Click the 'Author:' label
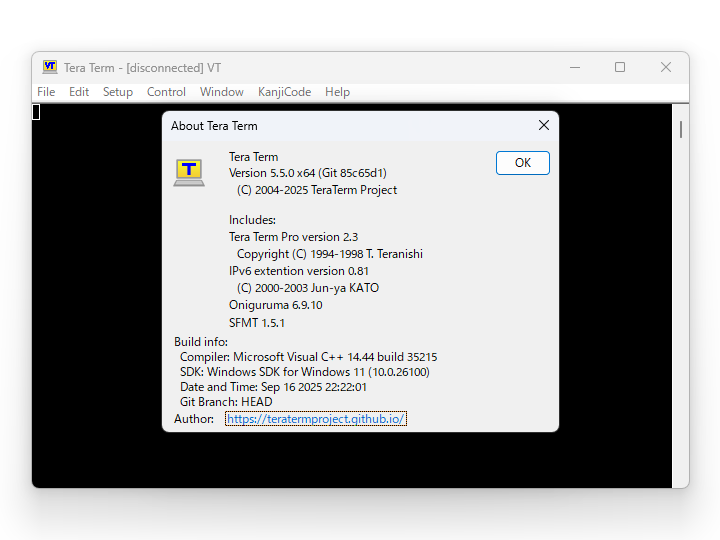Viewport: 720px width, 540px height. (x=194, y=419)
